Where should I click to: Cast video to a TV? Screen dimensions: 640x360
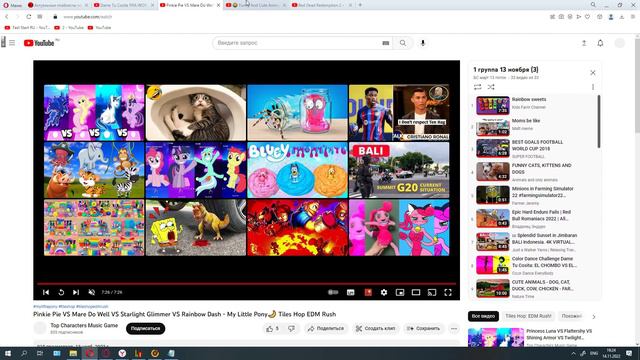pos(432,292)
